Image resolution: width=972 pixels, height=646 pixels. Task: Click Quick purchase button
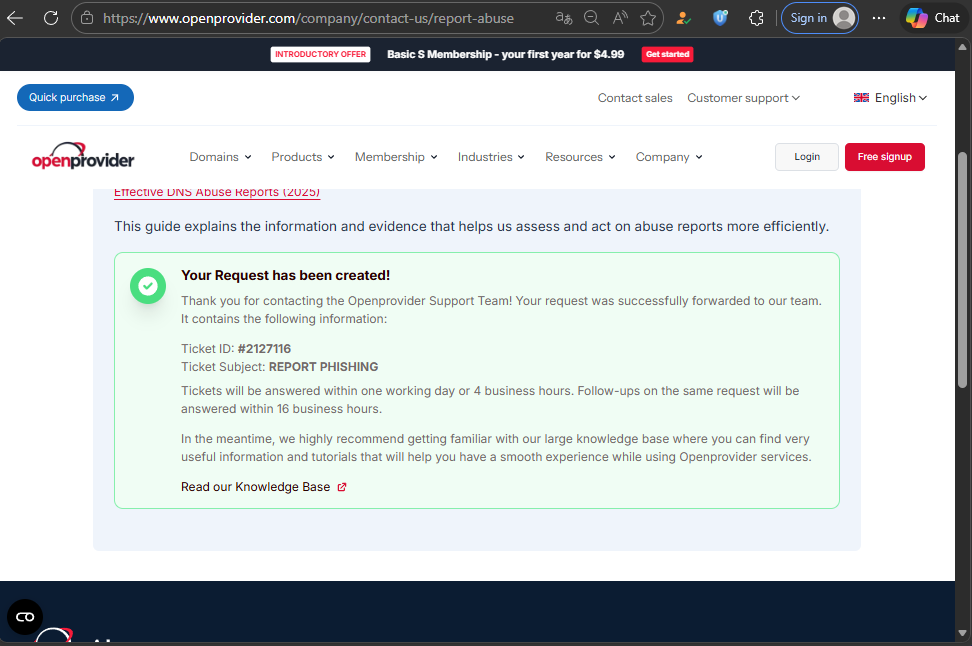tap(75, 97)
